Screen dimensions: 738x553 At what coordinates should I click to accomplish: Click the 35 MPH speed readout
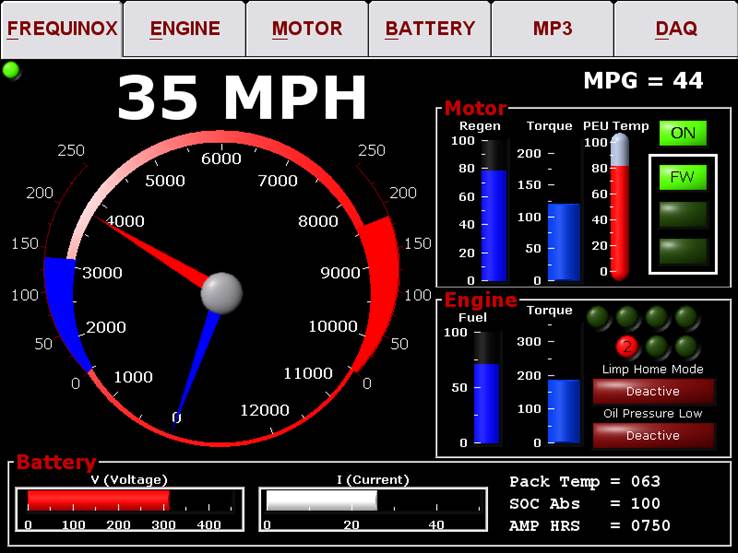(242, 97)
